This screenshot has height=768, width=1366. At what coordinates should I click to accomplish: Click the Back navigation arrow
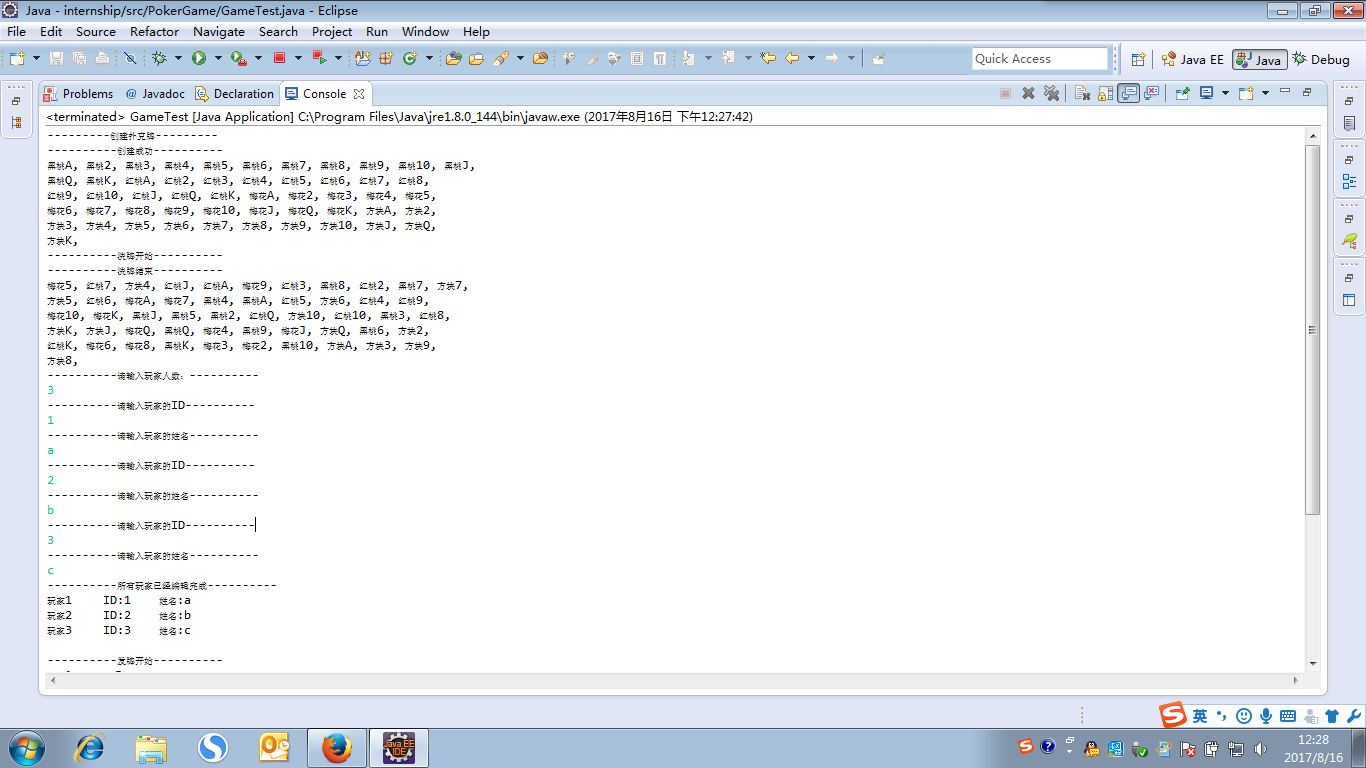(792, 58)
